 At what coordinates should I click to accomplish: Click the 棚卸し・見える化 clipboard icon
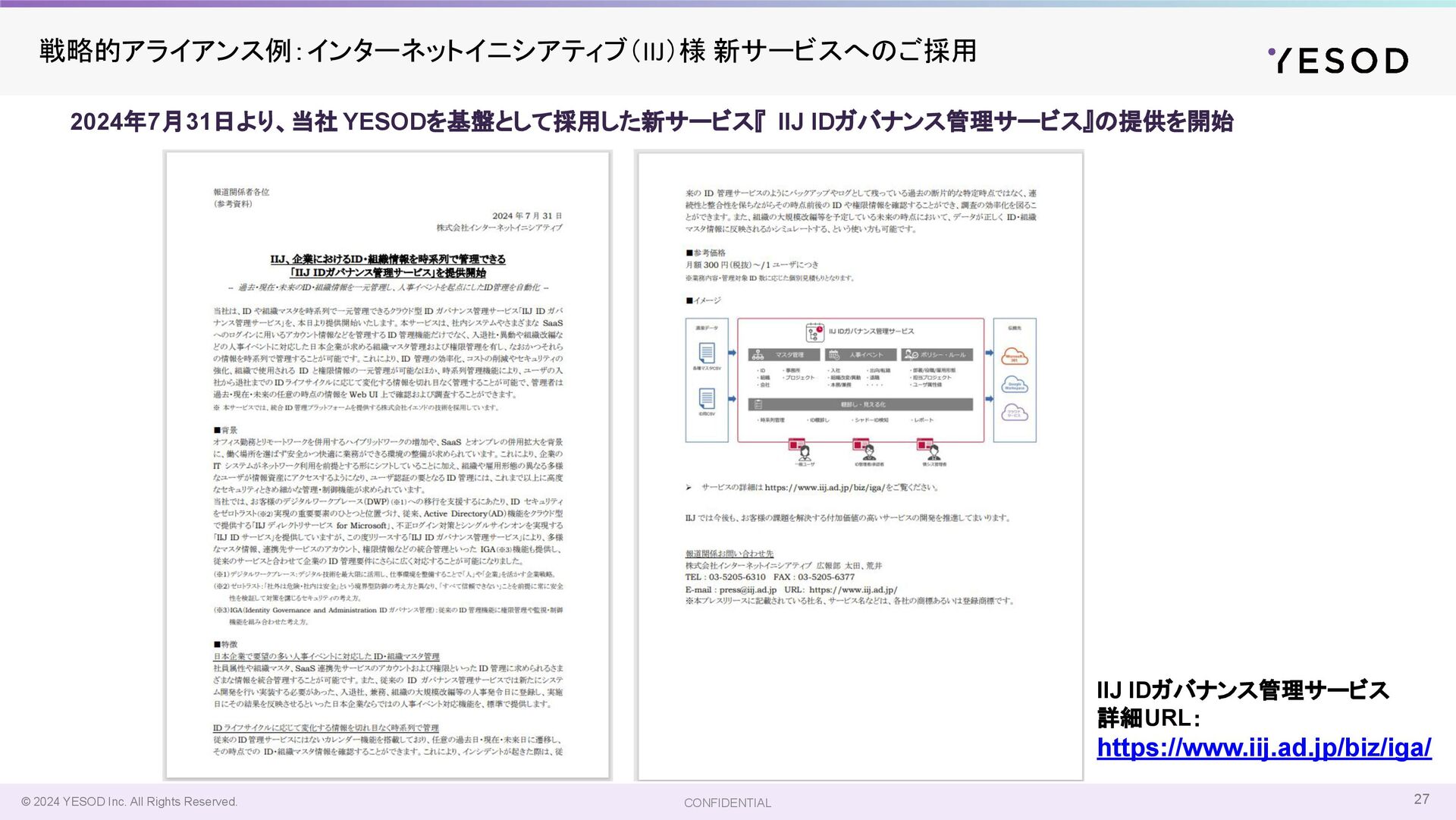[x=758, y=404]
